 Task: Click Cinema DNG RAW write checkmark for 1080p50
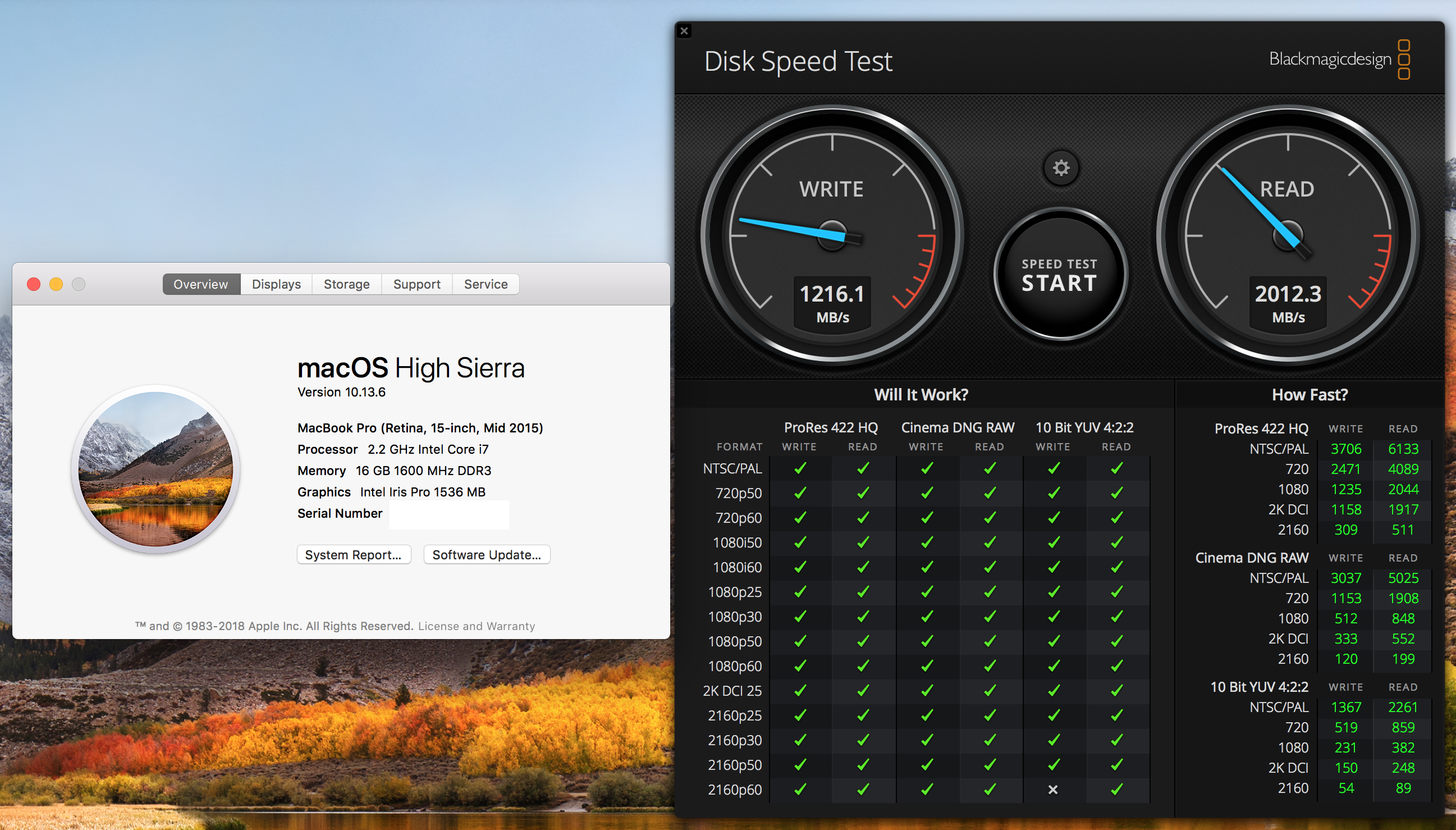click(x=927, y=641)
